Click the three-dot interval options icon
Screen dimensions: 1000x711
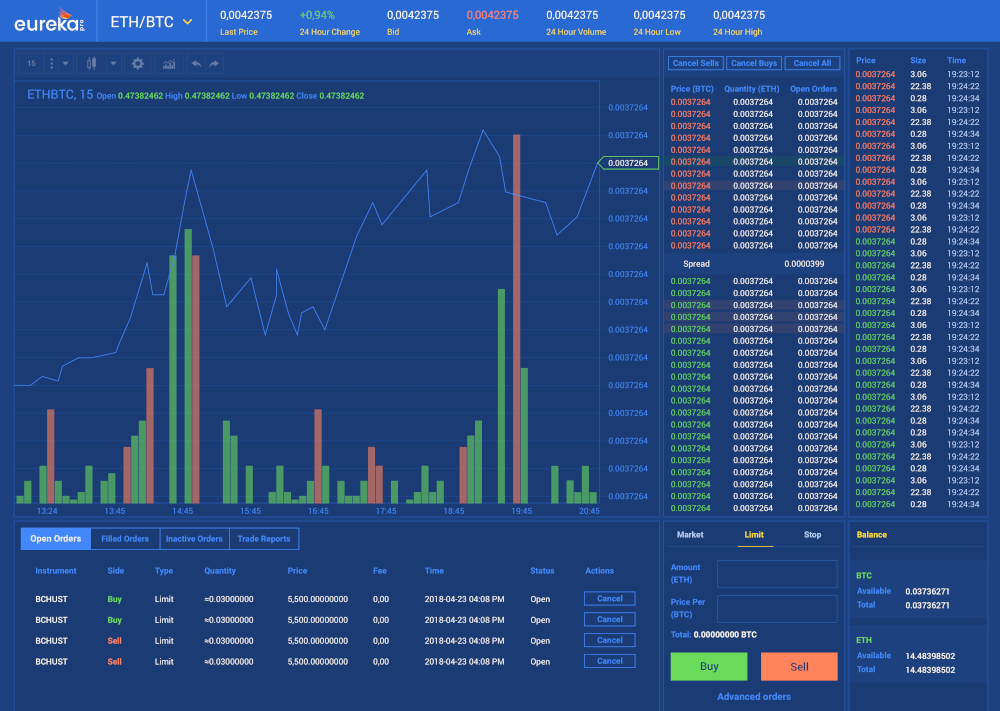(52, 63)
